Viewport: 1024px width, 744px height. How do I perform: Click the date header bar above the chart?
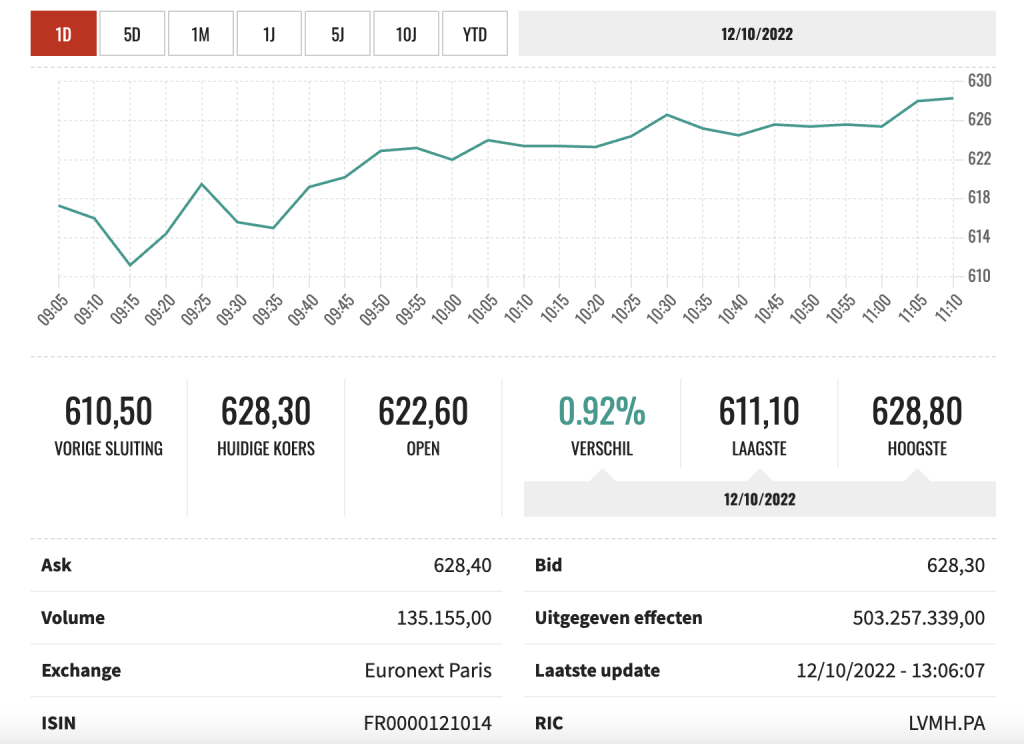[756, 34]
